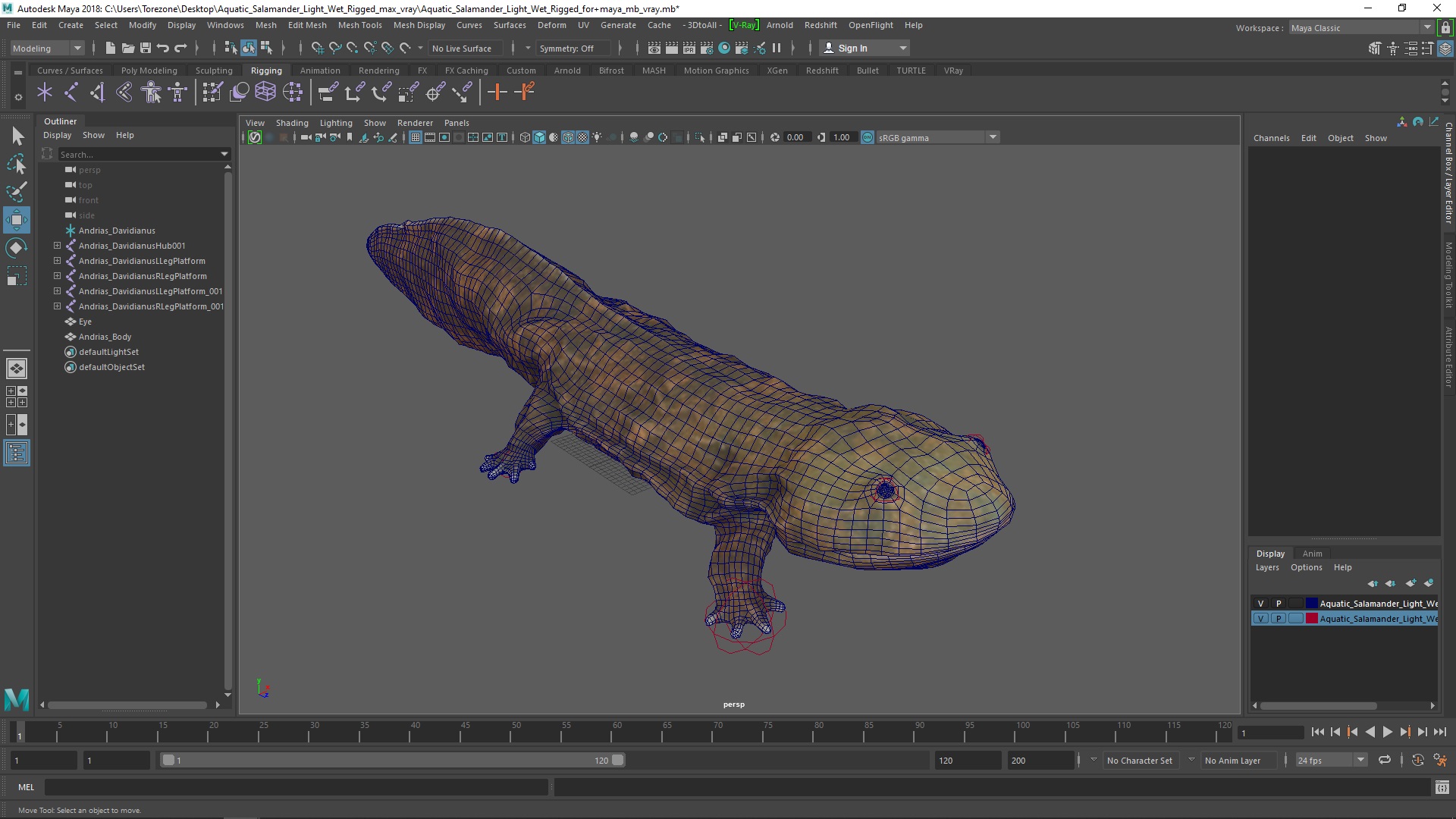Switch to the Animation shelf tab
The width and height of the screenshot is (1456, 819).
coord(320,71)
